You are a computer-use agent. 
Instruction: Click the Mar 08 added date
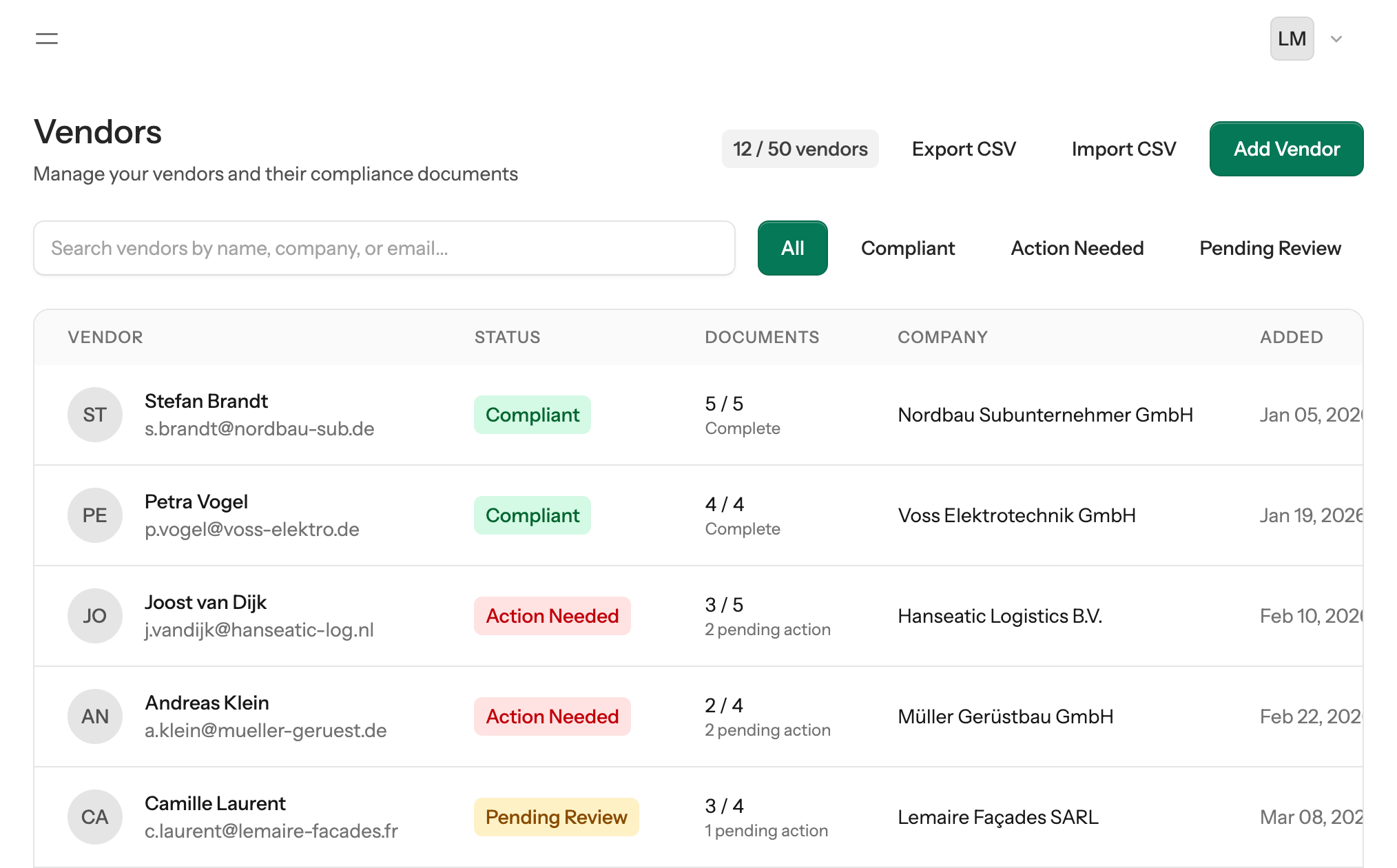pos(1311,817)
